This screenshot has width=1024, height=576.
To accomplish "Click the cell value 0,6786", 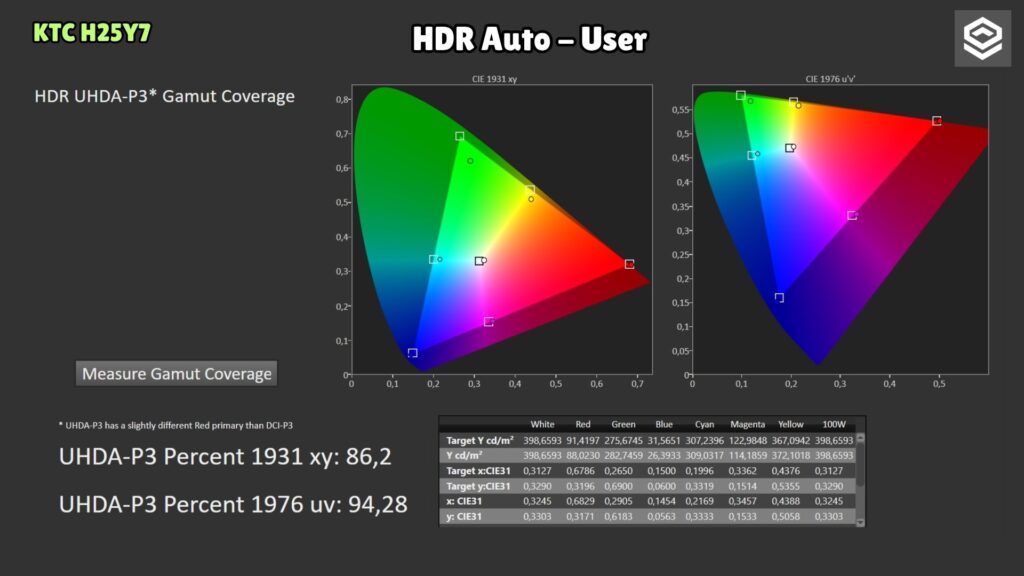I will pos(583,471).
